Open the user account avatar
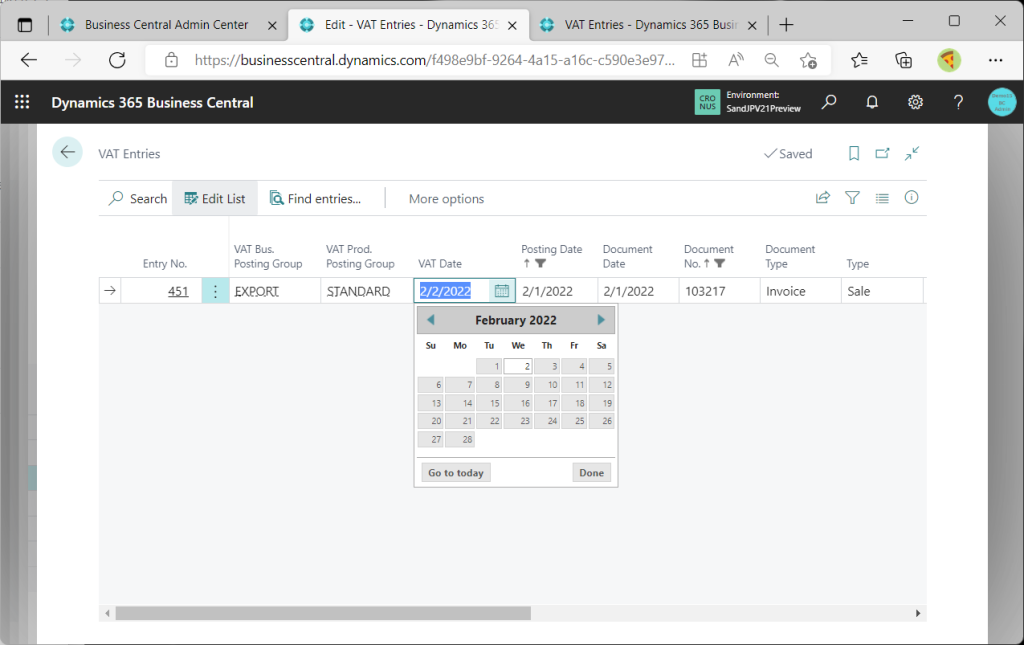Image resolution: width=1024 pixels, height=645 pixels. pyautogui.click(x=1002, y=102)
